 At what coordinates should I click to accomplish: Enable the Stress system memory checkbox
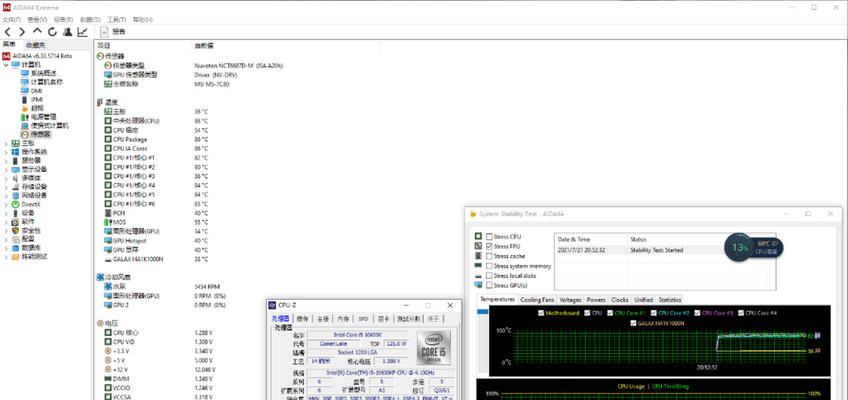click(x=489, y=266)
